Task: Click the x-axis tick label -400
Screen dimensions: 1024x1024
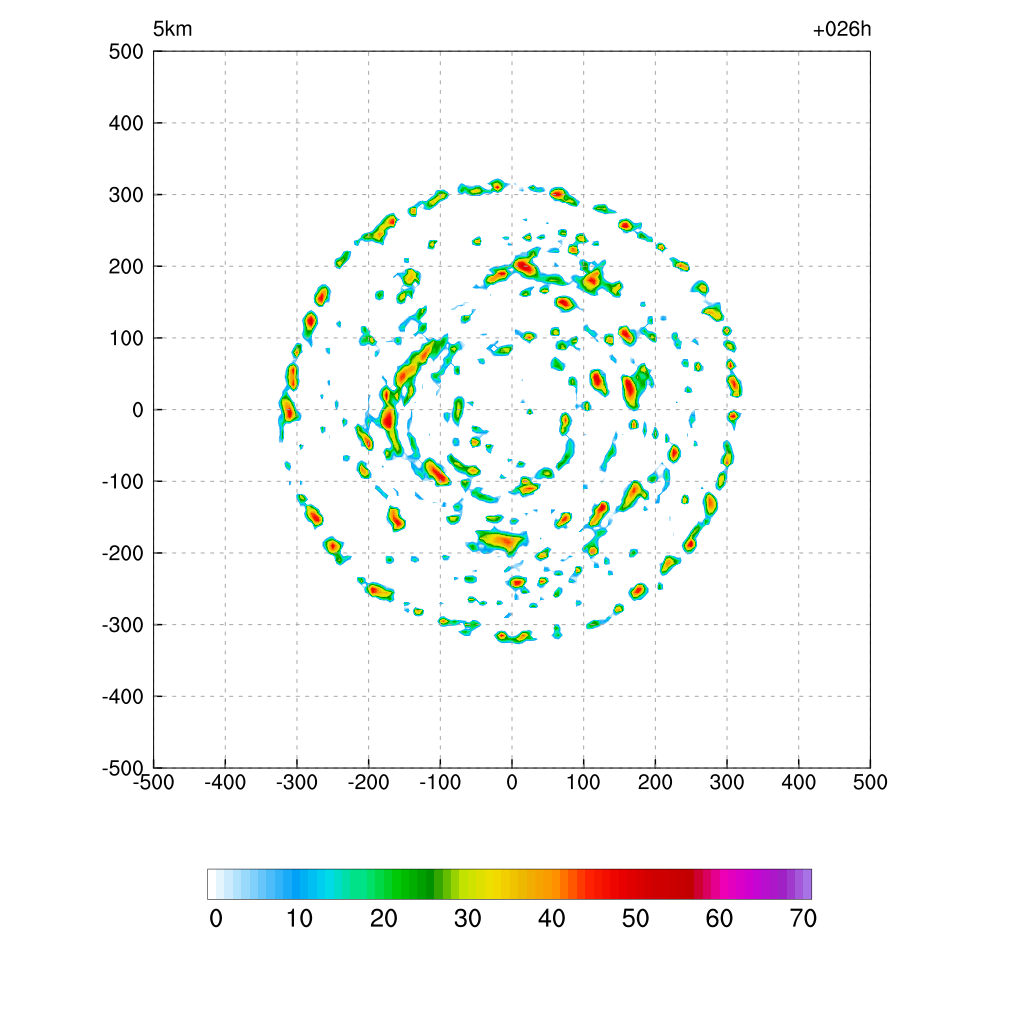Action: [225, 782]
